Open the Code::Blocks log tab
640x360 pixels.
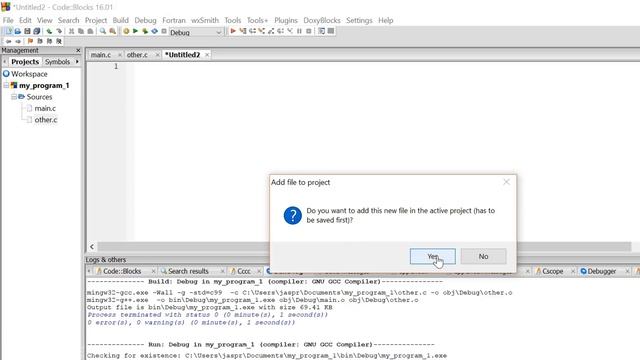(122, 271)
